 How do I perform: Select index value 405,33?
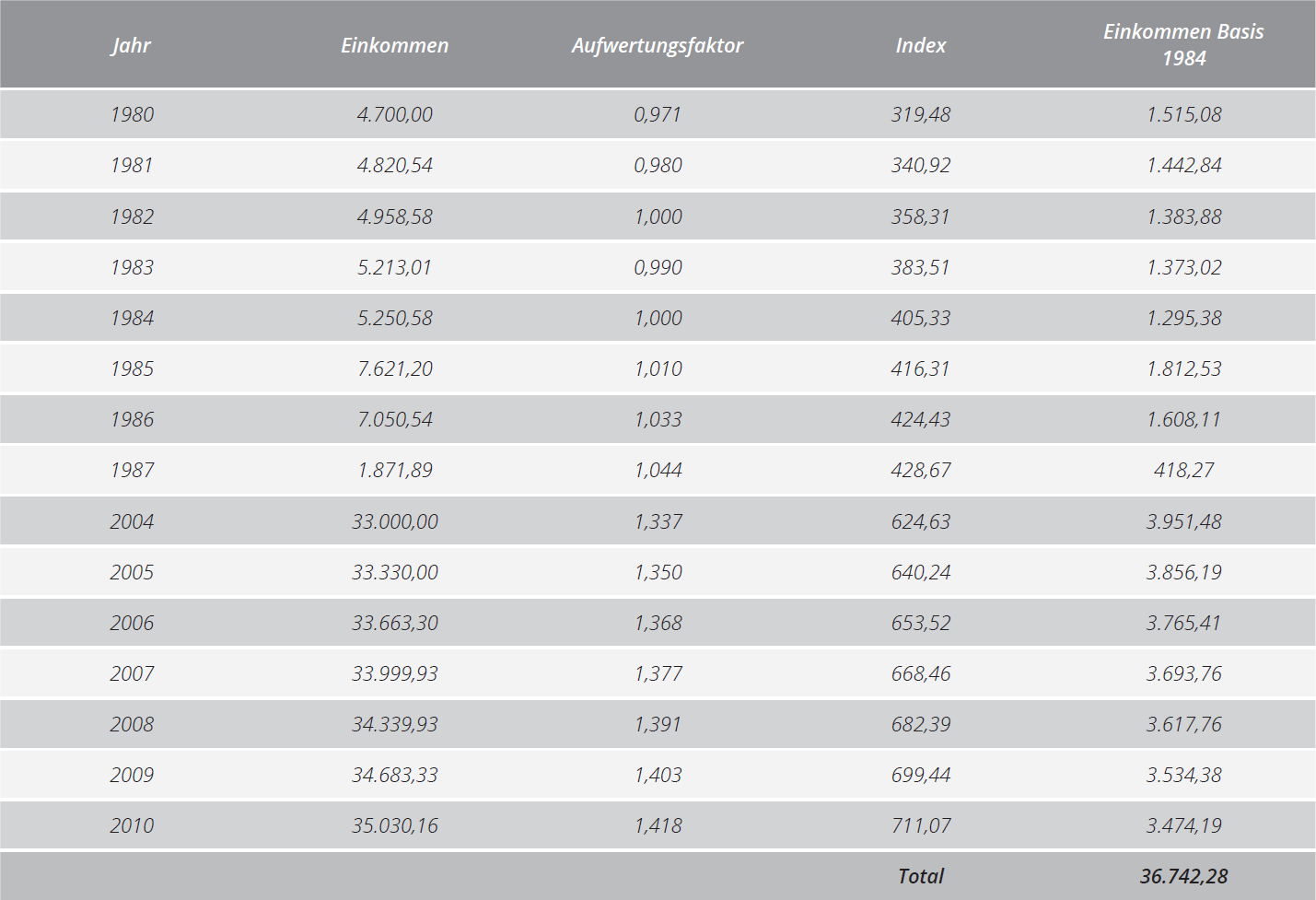tap(921, 318)
